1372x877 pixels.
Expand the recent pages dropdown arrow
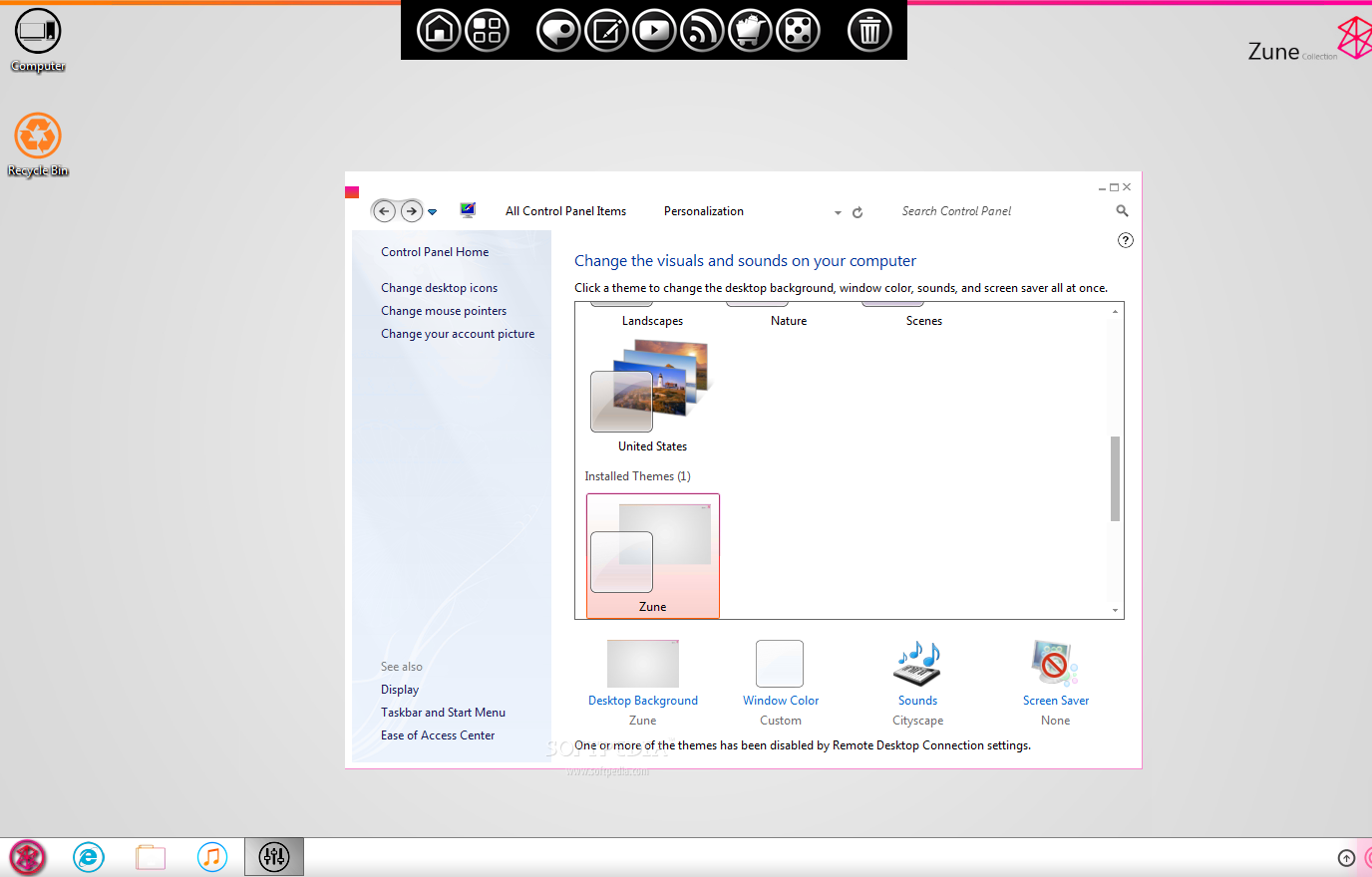click(433, 212)
